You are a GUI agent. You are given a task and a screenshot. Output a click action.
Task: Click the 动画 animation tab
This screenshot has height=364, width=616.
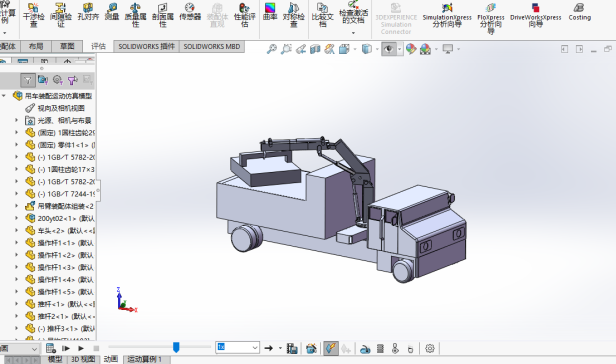tap(111, 359)
